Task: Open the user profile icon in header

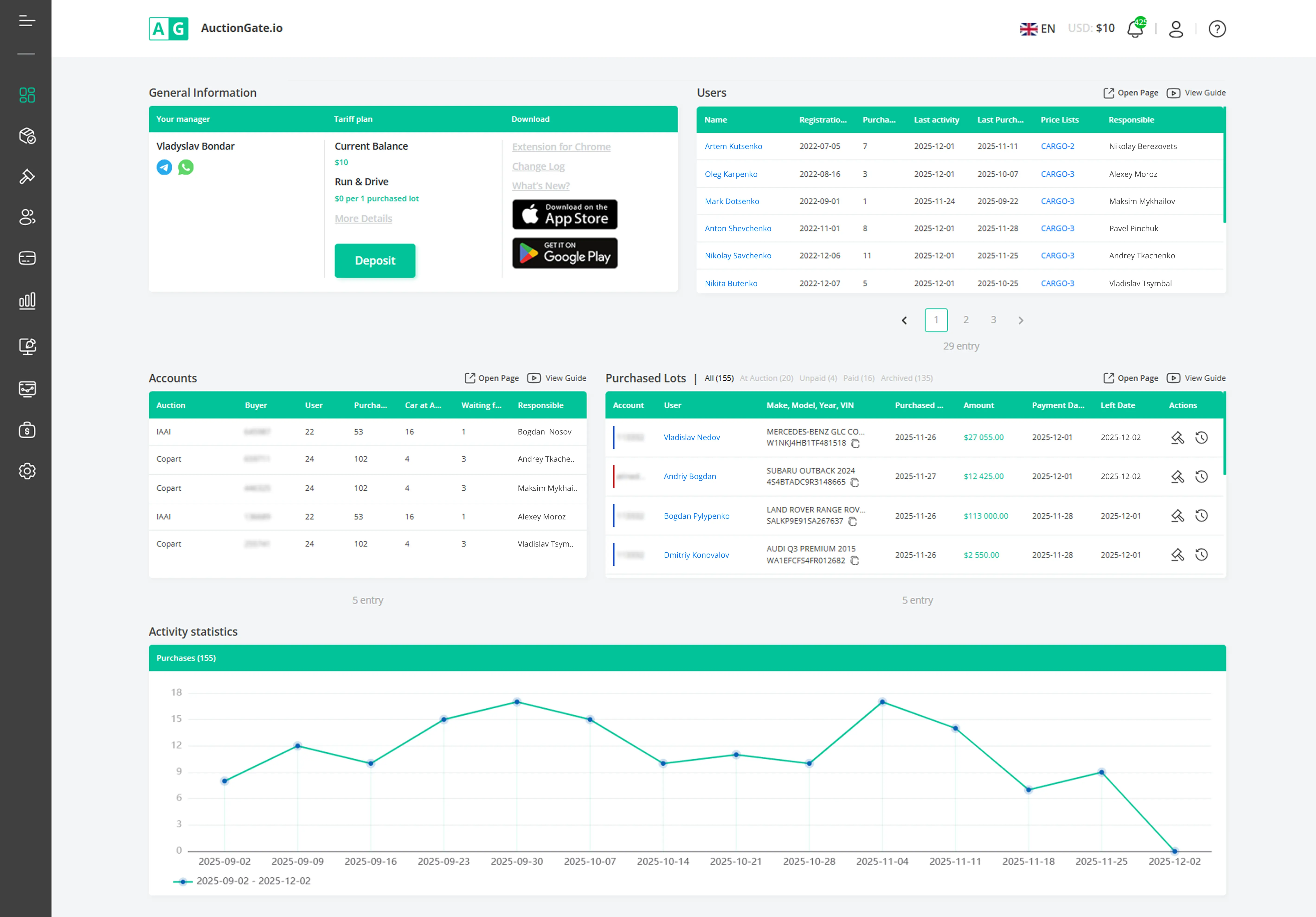Action: coord(1176,29)
